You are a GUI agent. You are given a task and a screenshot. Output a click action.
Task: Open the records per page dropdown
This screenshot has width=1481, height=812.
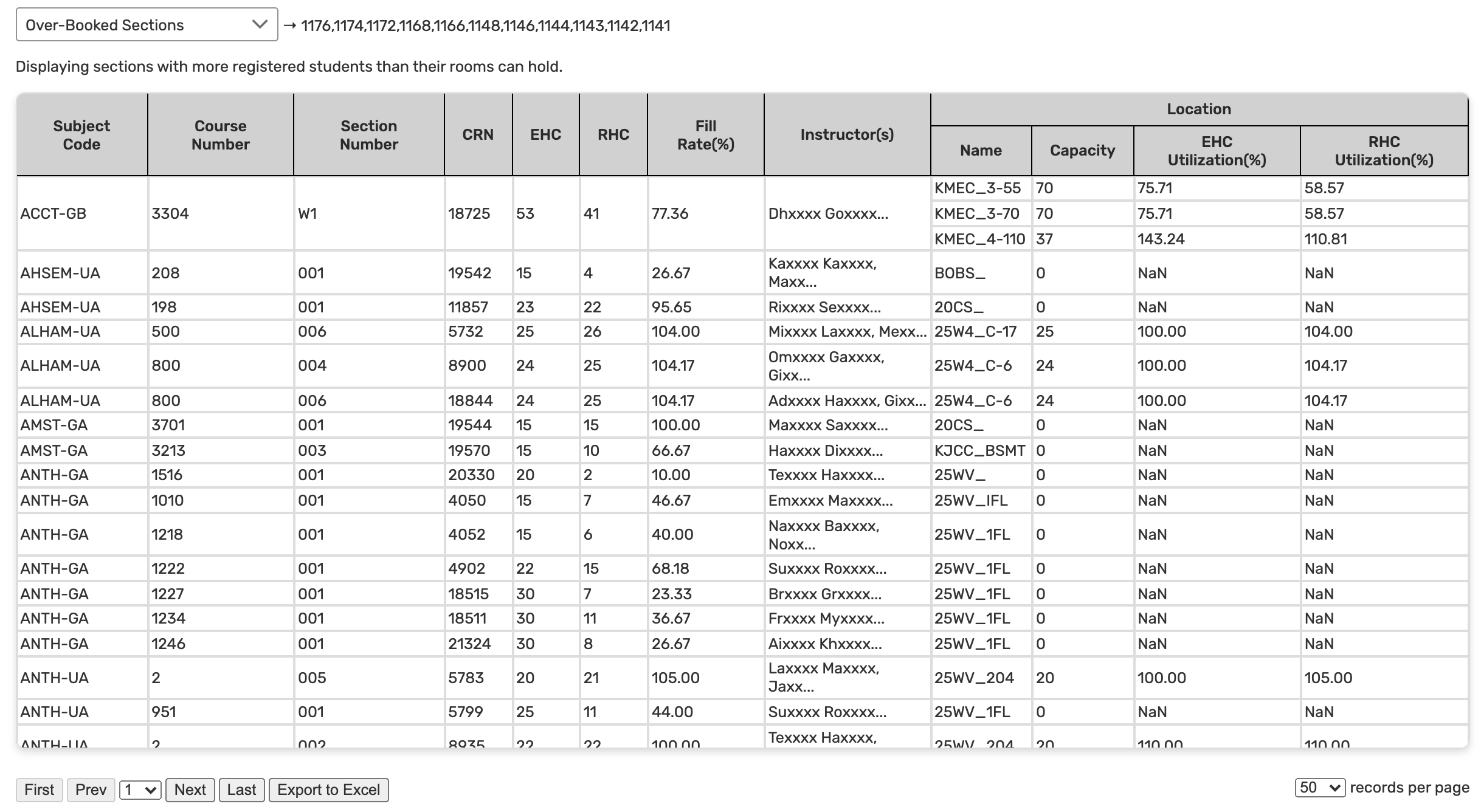[1319, 788]
